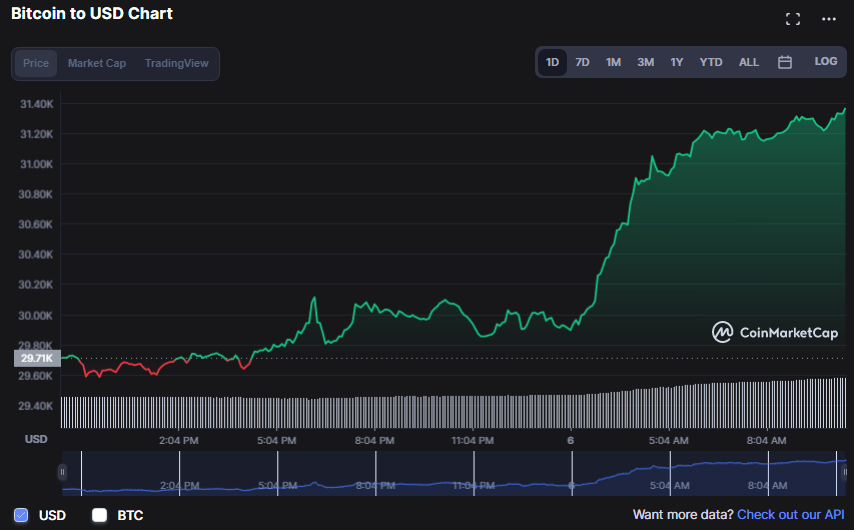Click the 29.71K price marker label

[x=37, y=358]
